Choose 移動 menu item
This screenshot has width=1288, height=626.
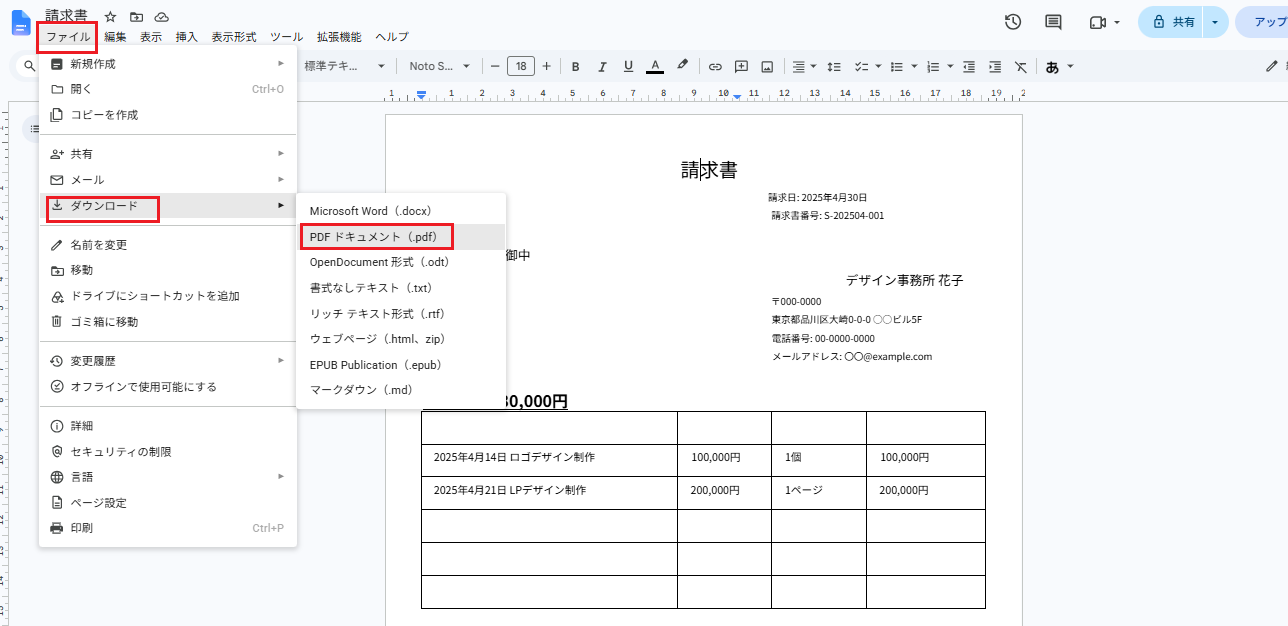point(168,270)
